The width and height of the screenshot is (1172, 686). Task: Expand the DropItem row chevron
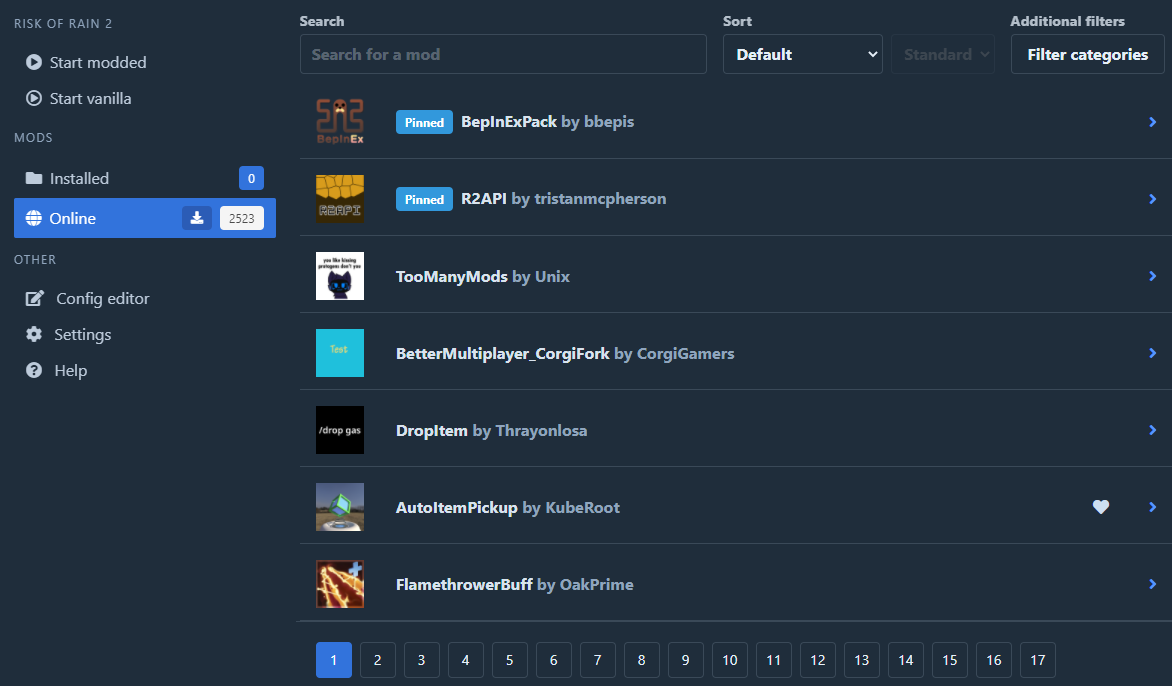[x=1153, y=430]
